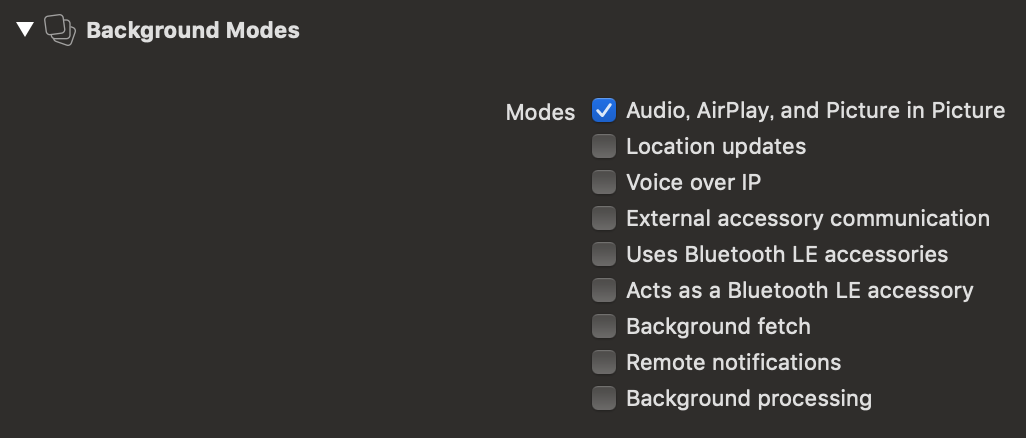Collapse the Background Modes disclosure triangle

coord(26,29)
